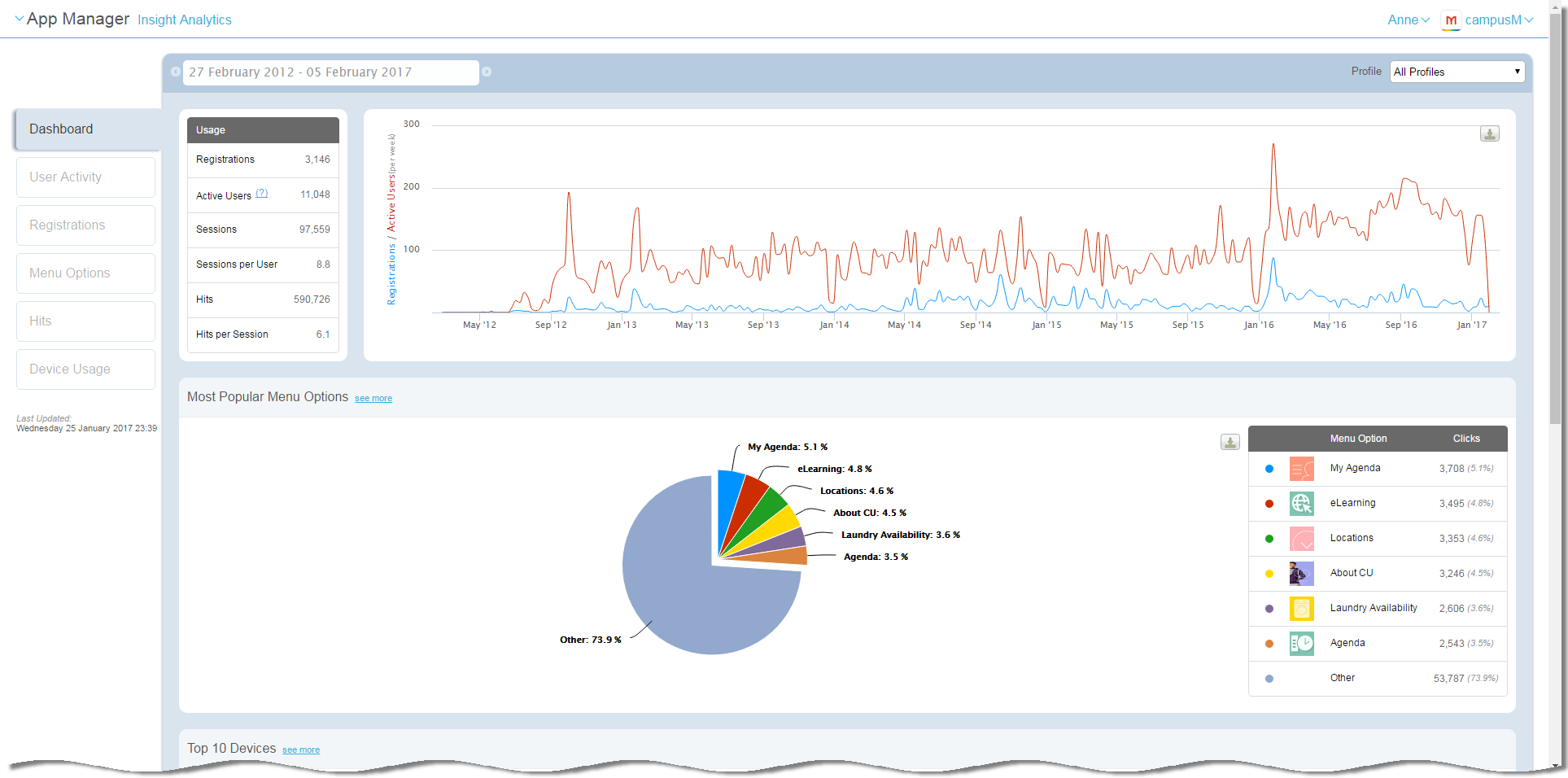
Task: Click the Insight Analytics link
Action: pos(185,20)
